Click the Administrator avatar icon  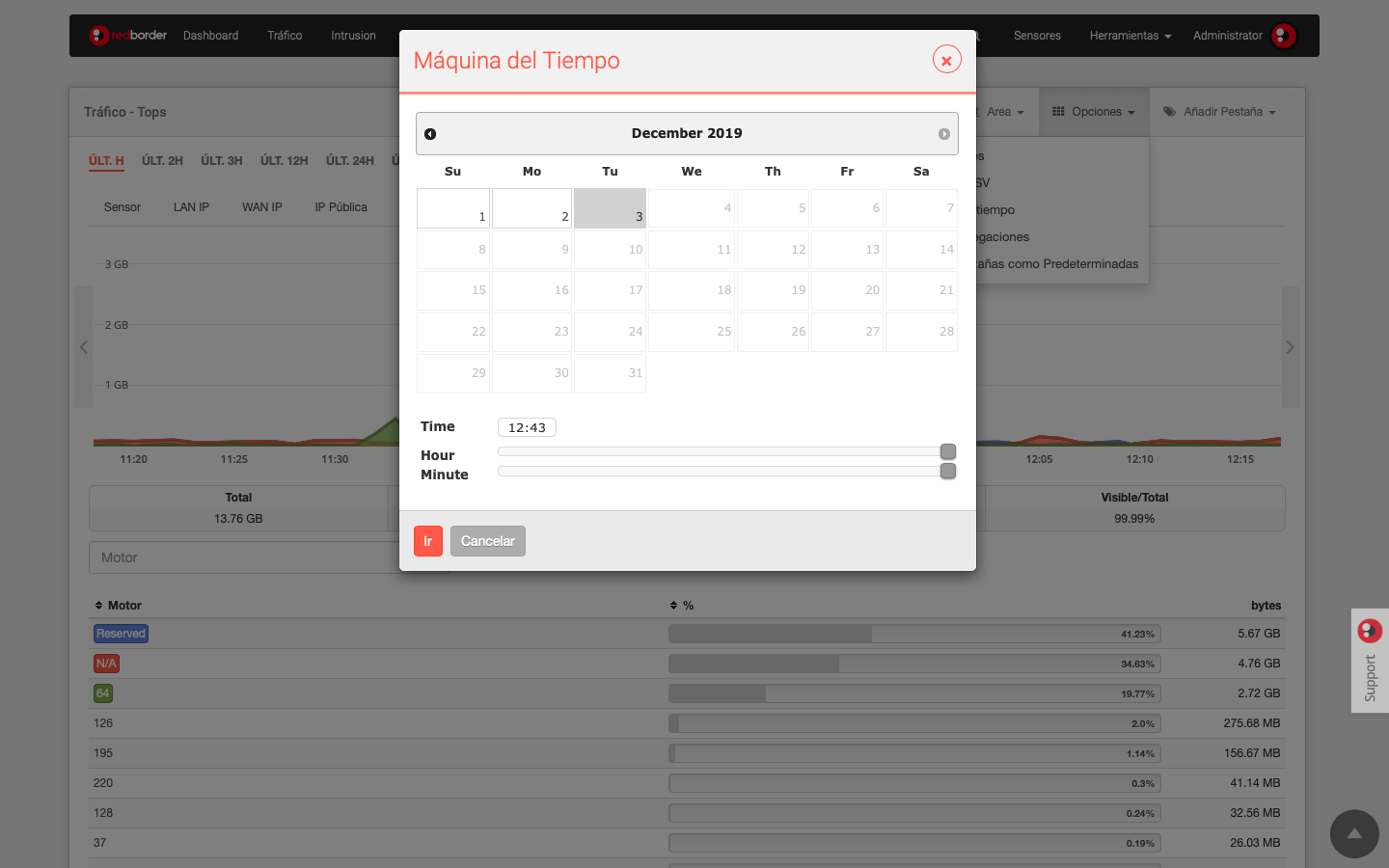1284,36
